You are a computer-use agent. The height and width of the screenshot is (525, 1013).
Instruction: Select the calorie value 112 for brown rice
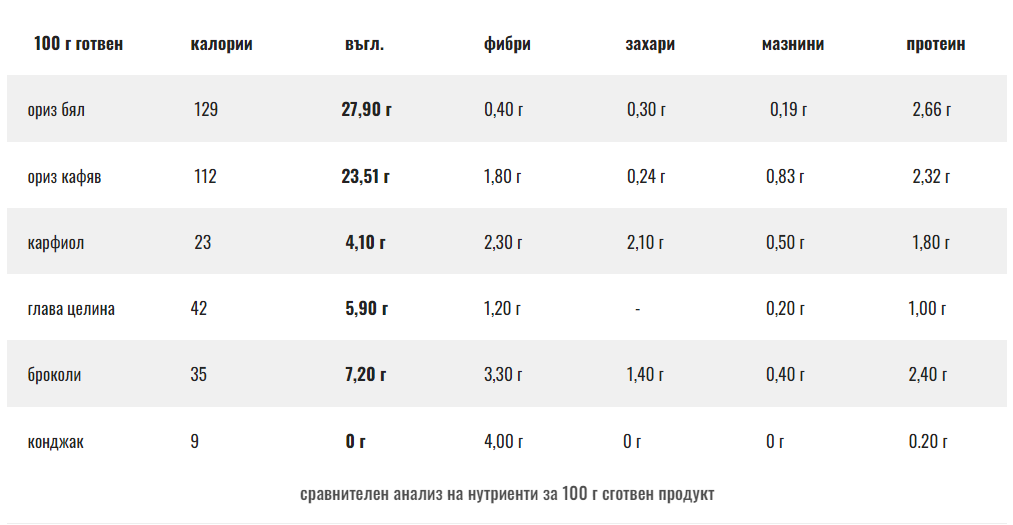click(x=205, y=176)
